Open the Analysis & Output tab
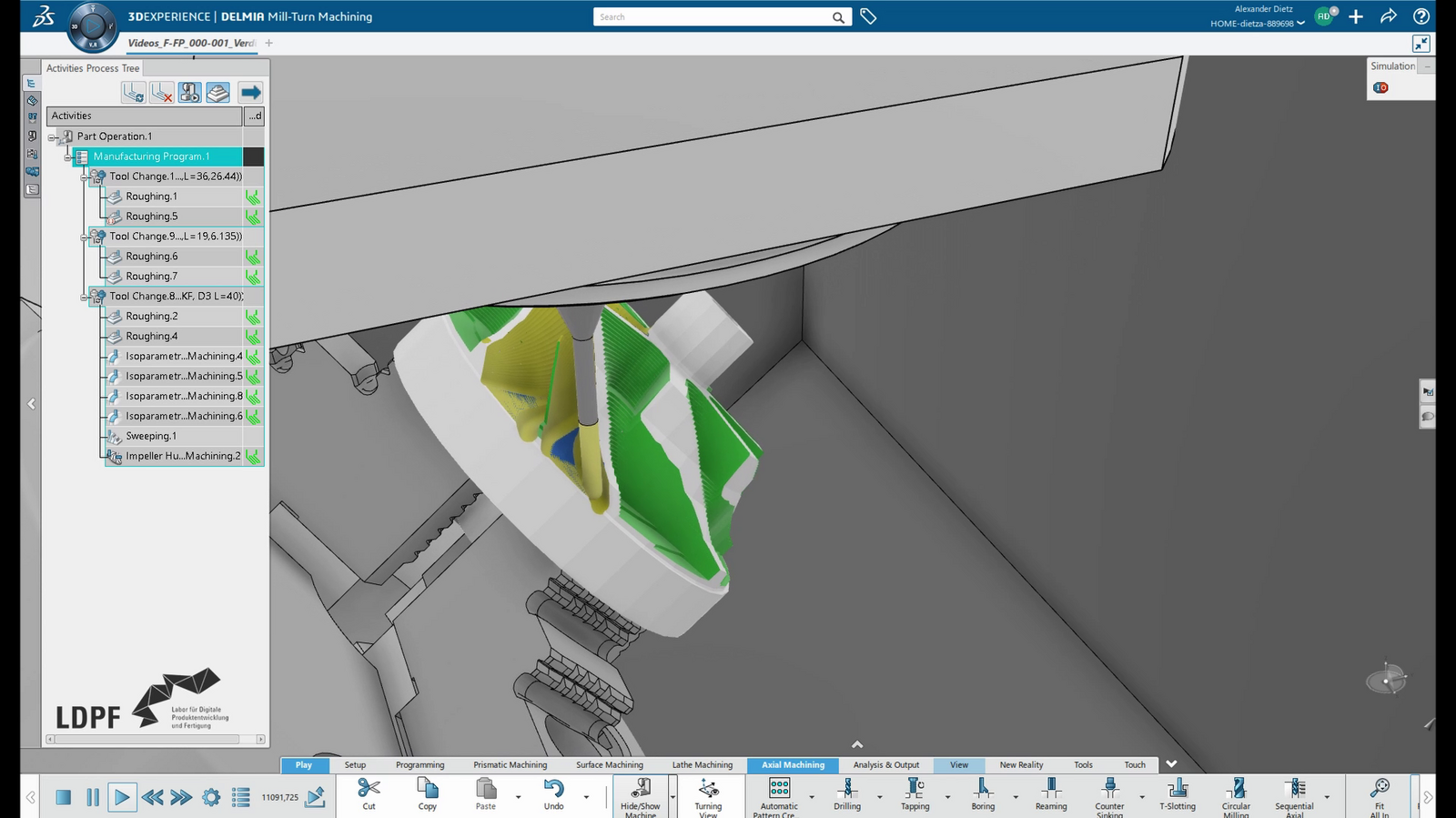The image size is (1456, 818). pos(886,765)
